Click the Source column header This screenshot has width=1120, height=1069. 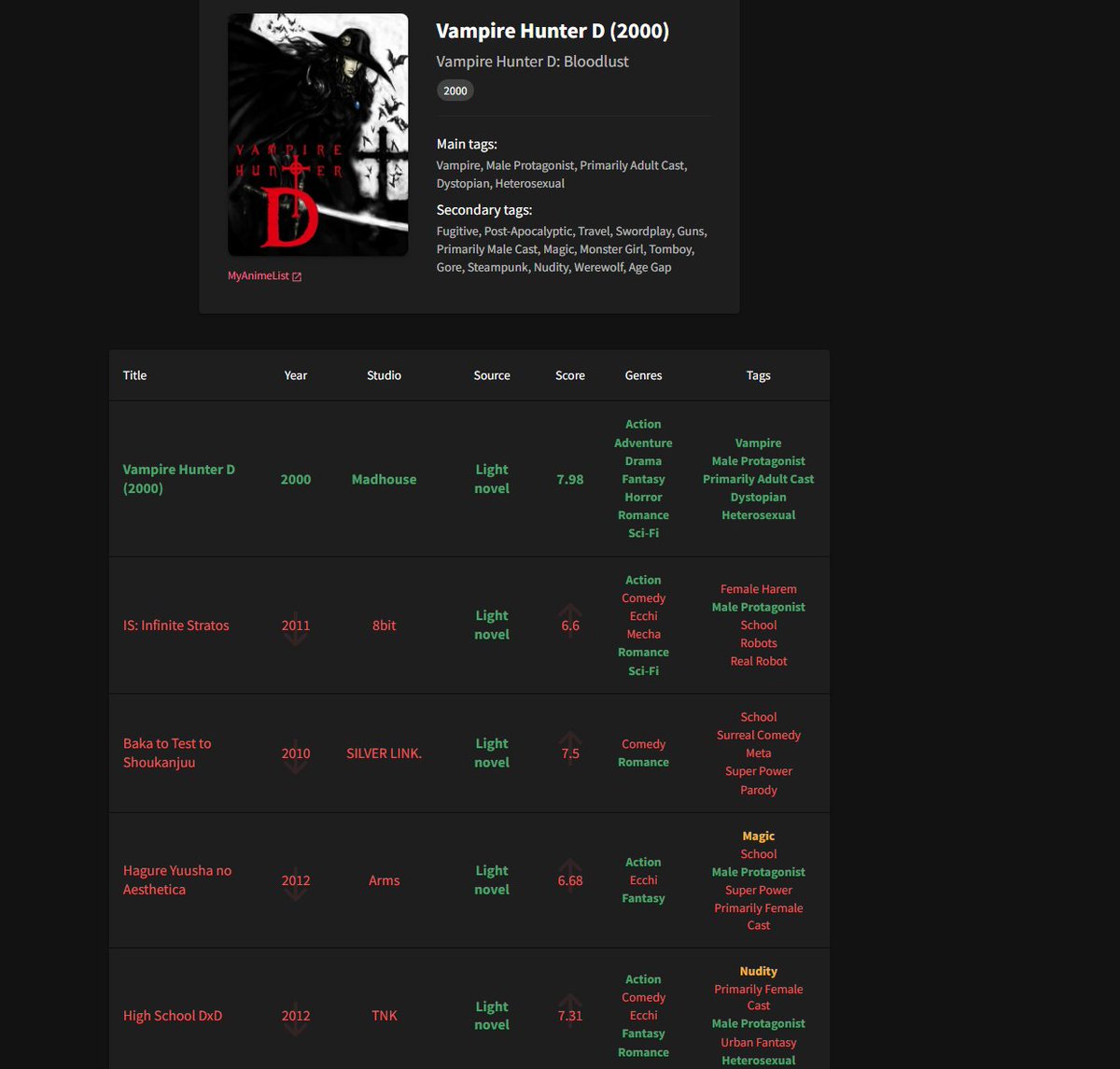click(x=492, y=375)
